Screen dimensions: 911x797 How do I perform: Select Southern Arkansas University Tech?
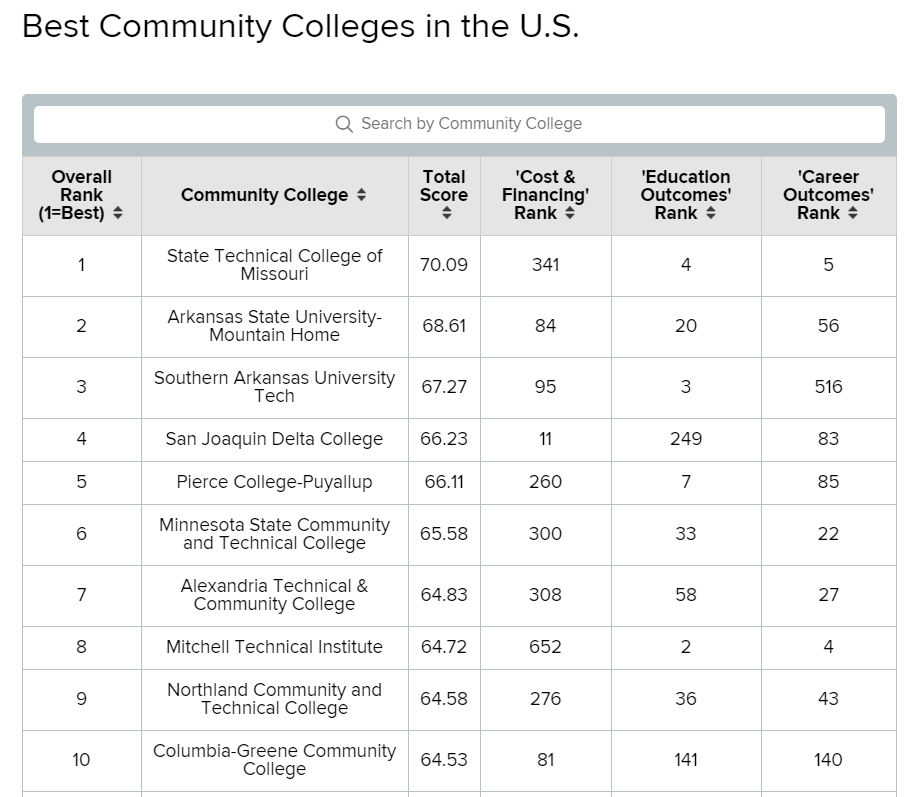[274, 387]
